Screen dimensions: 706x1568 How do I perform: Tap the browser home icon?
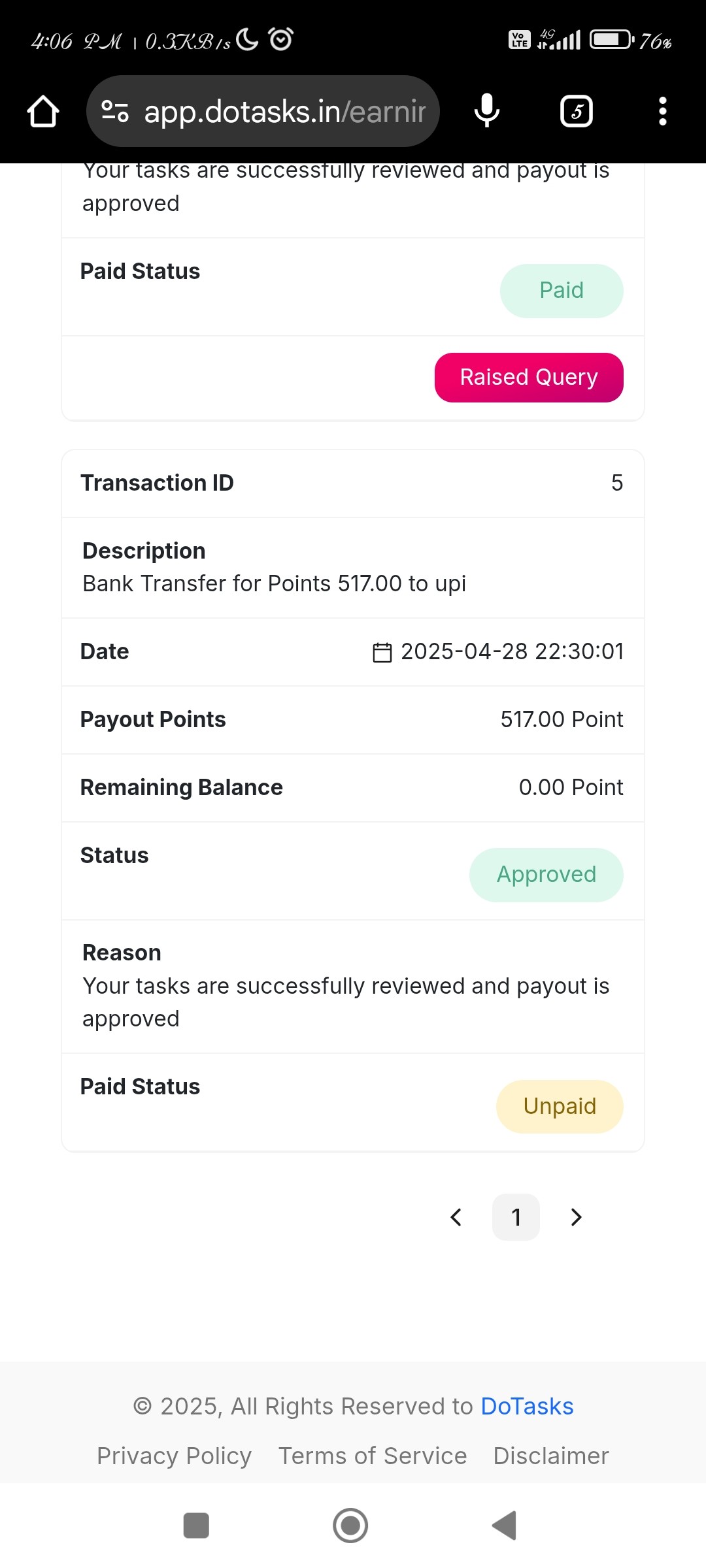click(x=43, y=112)
